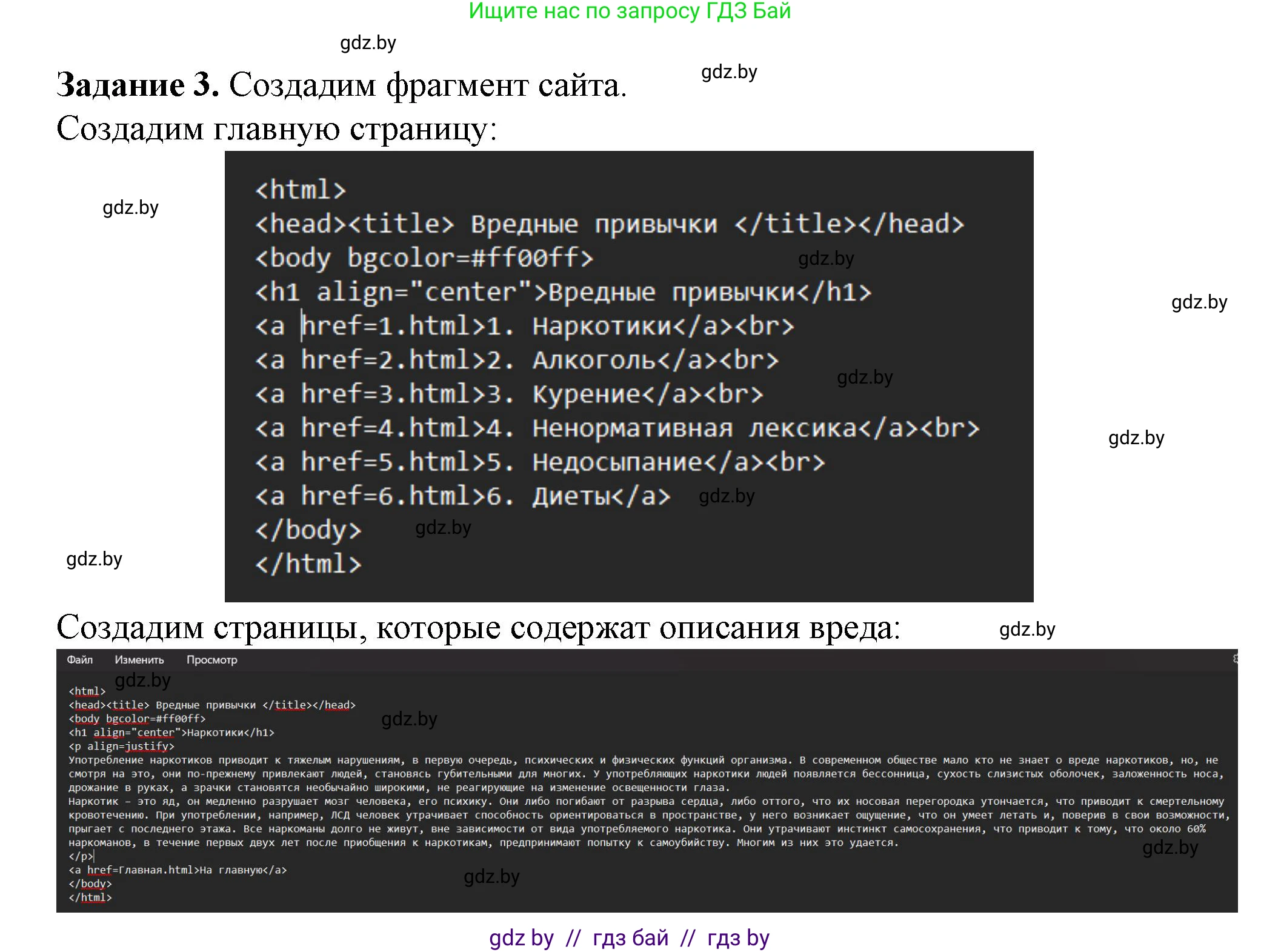Image resolution: width=1261 pixels, height=952 pixels.
Task: Click the bottom 'gdz by // гдз бай' footer link
Action: (629, 937)
